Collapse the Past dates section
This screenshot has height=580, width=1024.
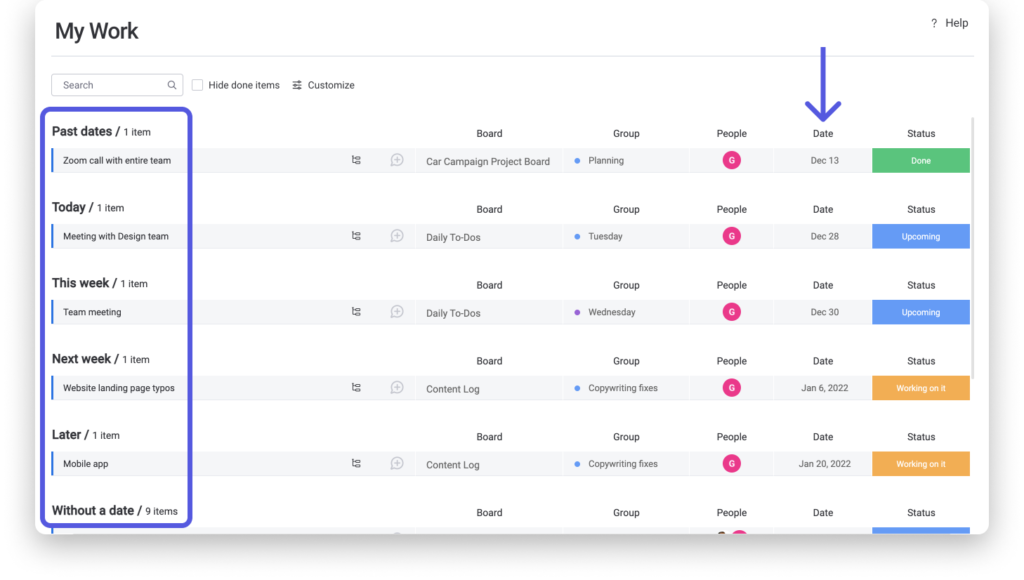(x=84, y=131)
